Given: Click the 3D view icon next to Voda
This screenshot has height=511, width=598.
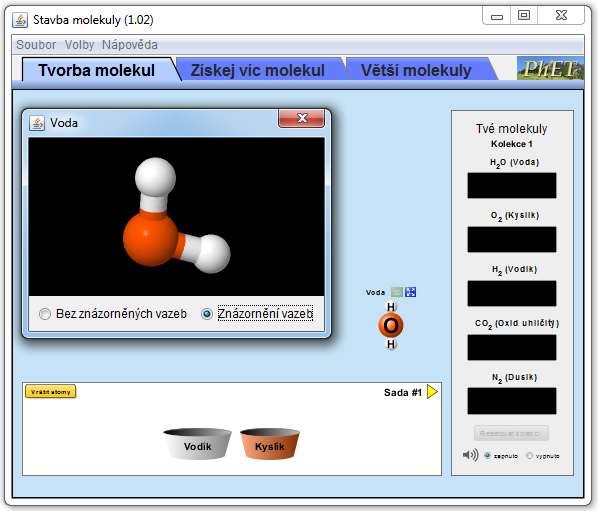Looking at the screenshot, I should 397,292.
